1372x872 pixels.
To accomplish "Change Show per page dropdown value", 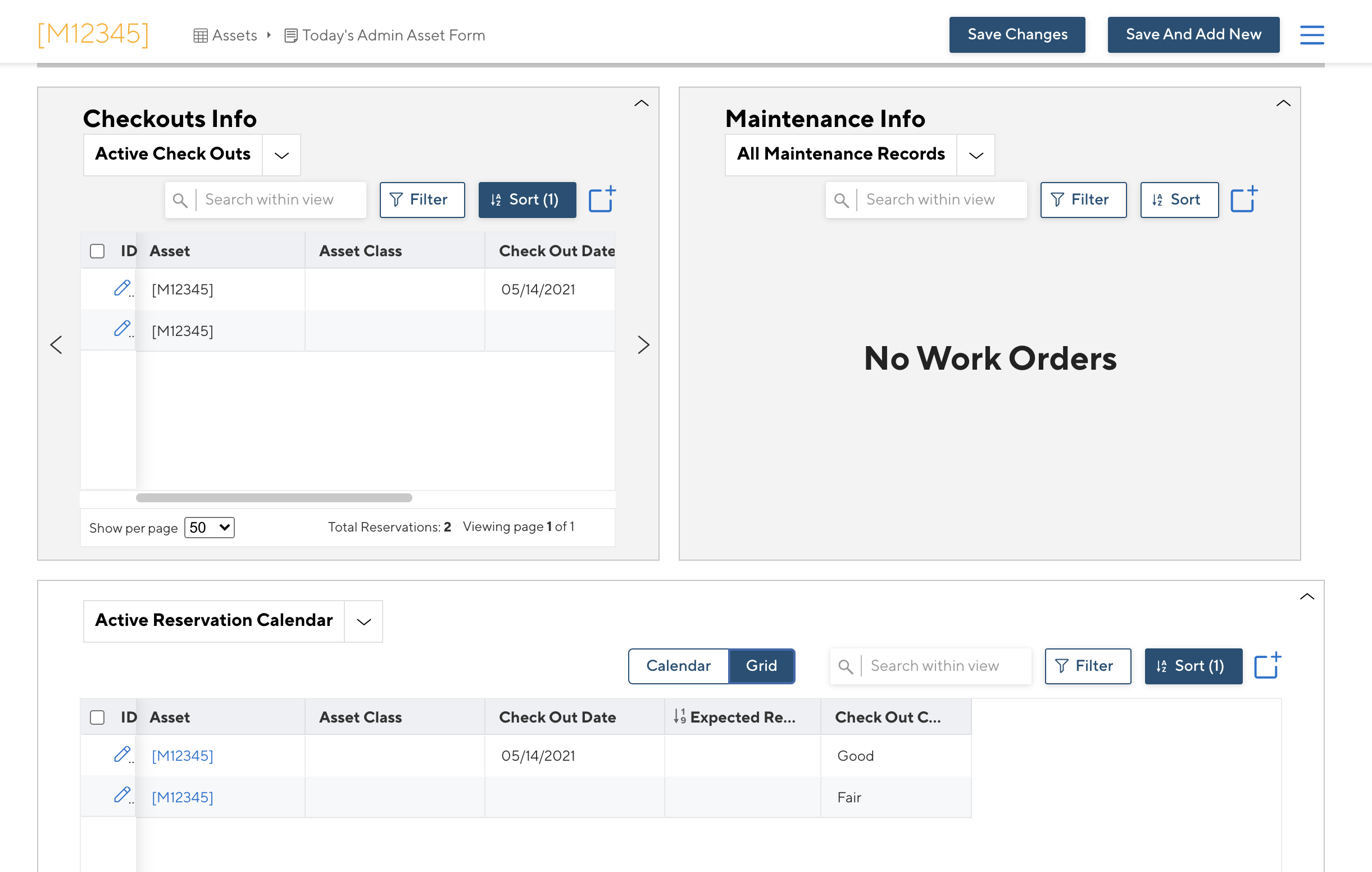I will pyautogui.click(x=210, y=527).
